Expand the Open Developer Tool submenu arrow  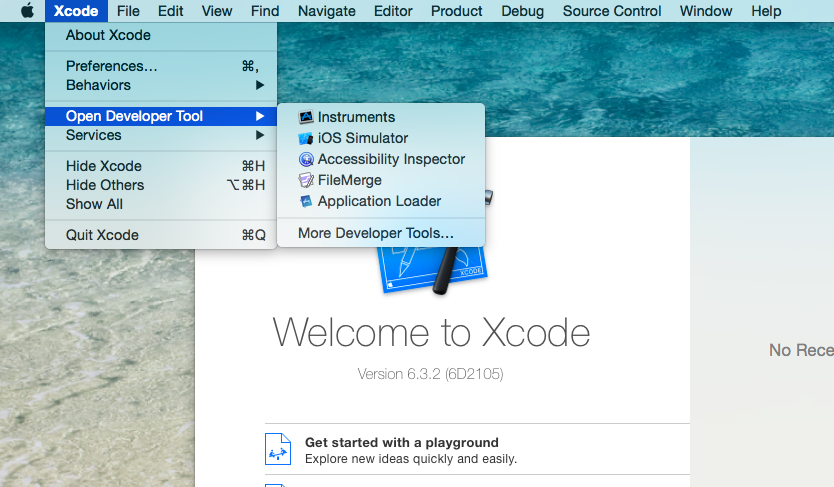[260, 116]
